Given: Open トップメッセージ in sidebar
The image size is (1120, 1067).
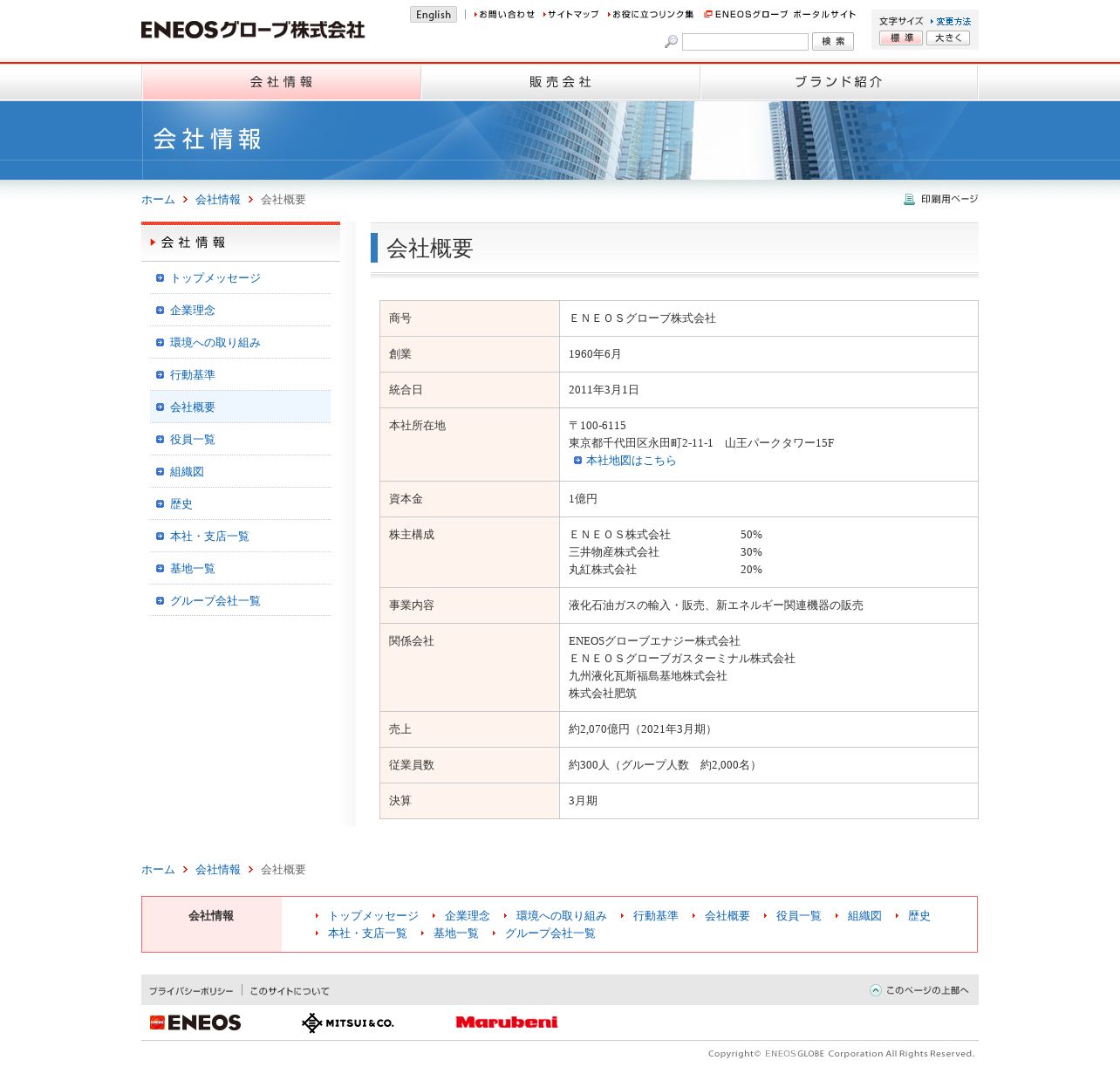Looking at the screenshot, I should point(215,278).
